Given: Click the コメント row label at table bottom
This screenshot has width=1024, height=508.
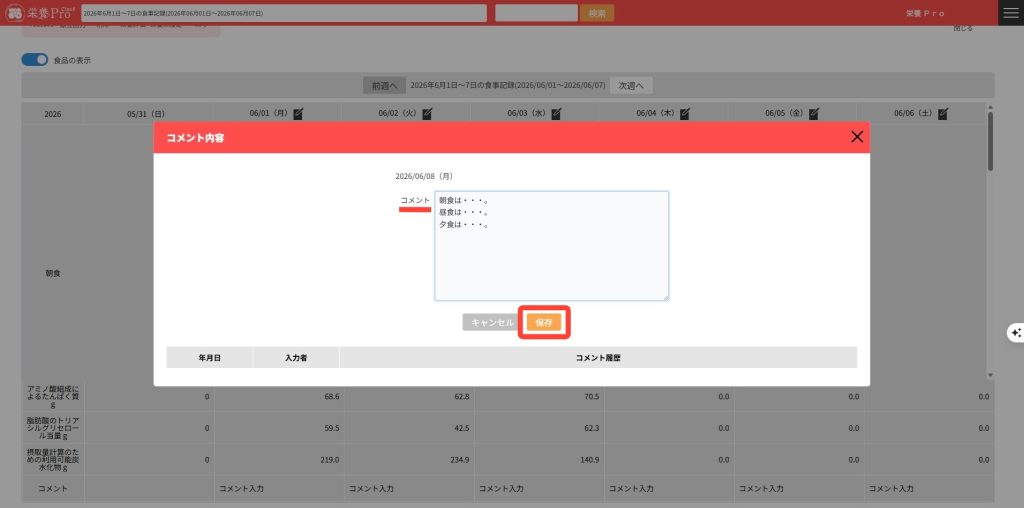Looking at the screenshot, I should [x=53, y=488].
